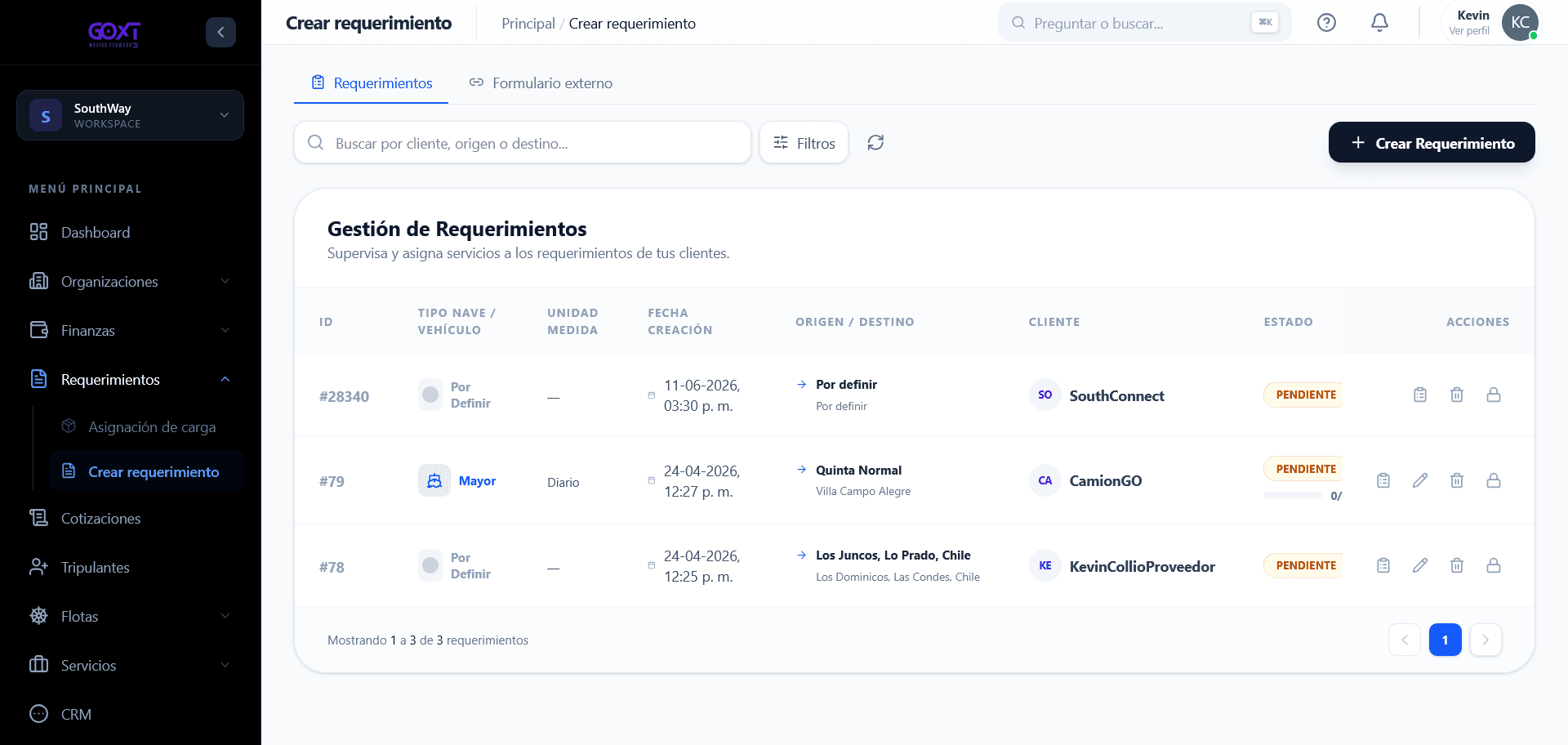The width and height of the screenshot is (1568, 745).
Task: Open clipboard details for requirement #28340
Action: pyautogui.click(x=1420, y=395)
